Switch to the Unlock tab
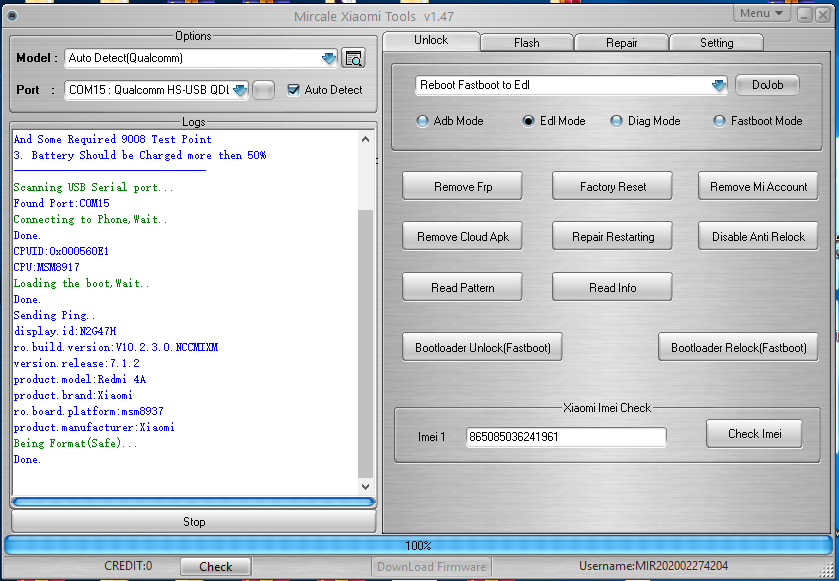The image size is (839, 581). (431, 40)
